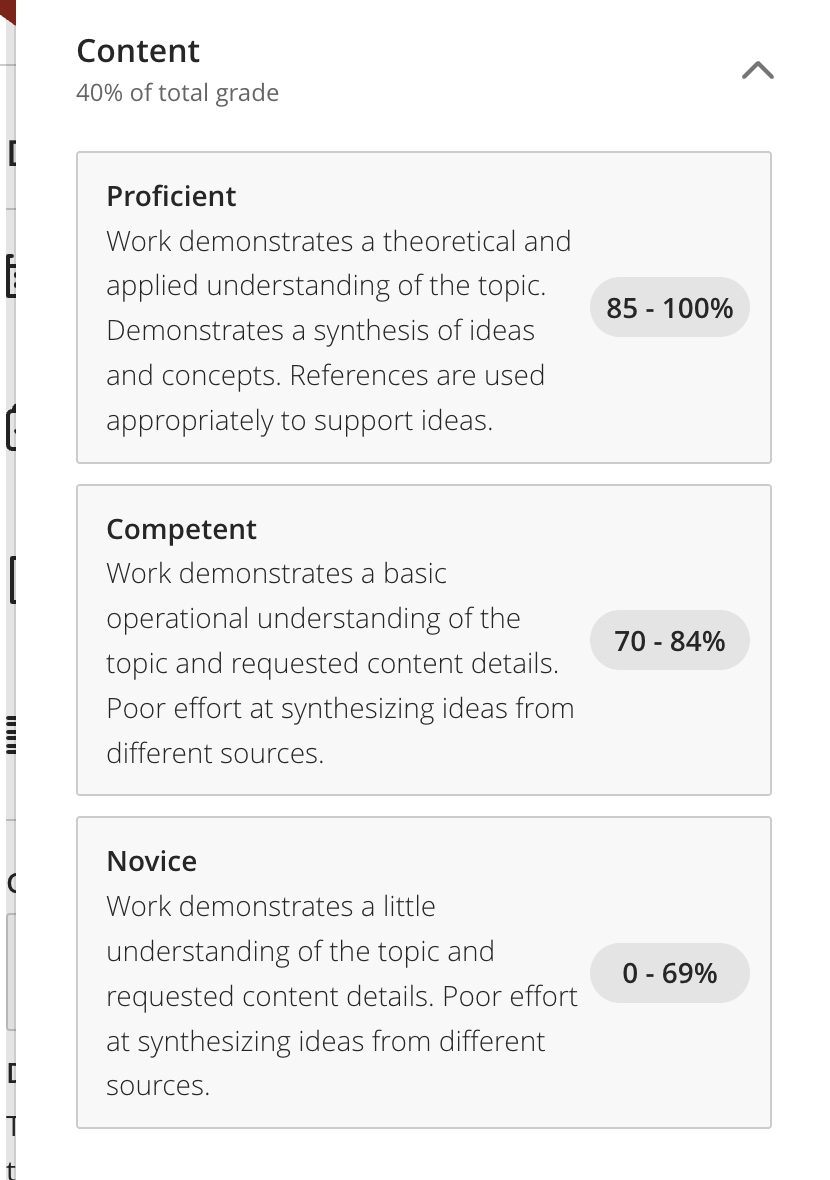Select the Competent achievement level title
The width and height of the screenshot is (830, 1180).
pyautogui.click(x=181, y=529)
